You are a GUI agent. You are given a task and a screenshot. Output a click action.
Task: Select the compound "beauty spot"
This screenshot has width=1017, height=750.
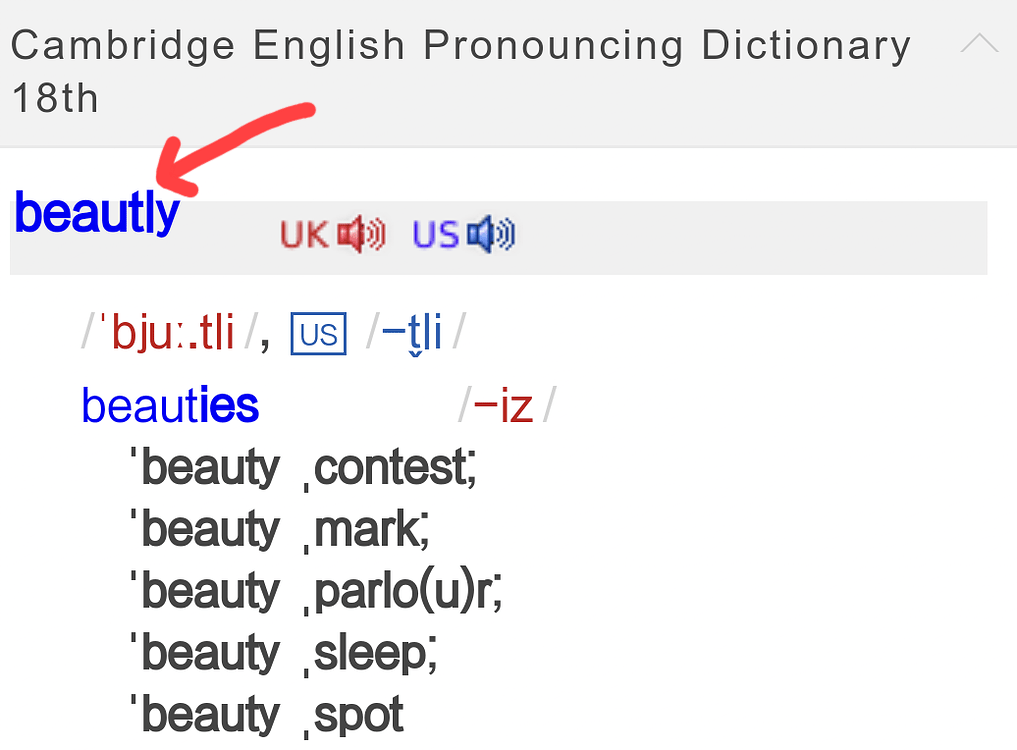266,715
